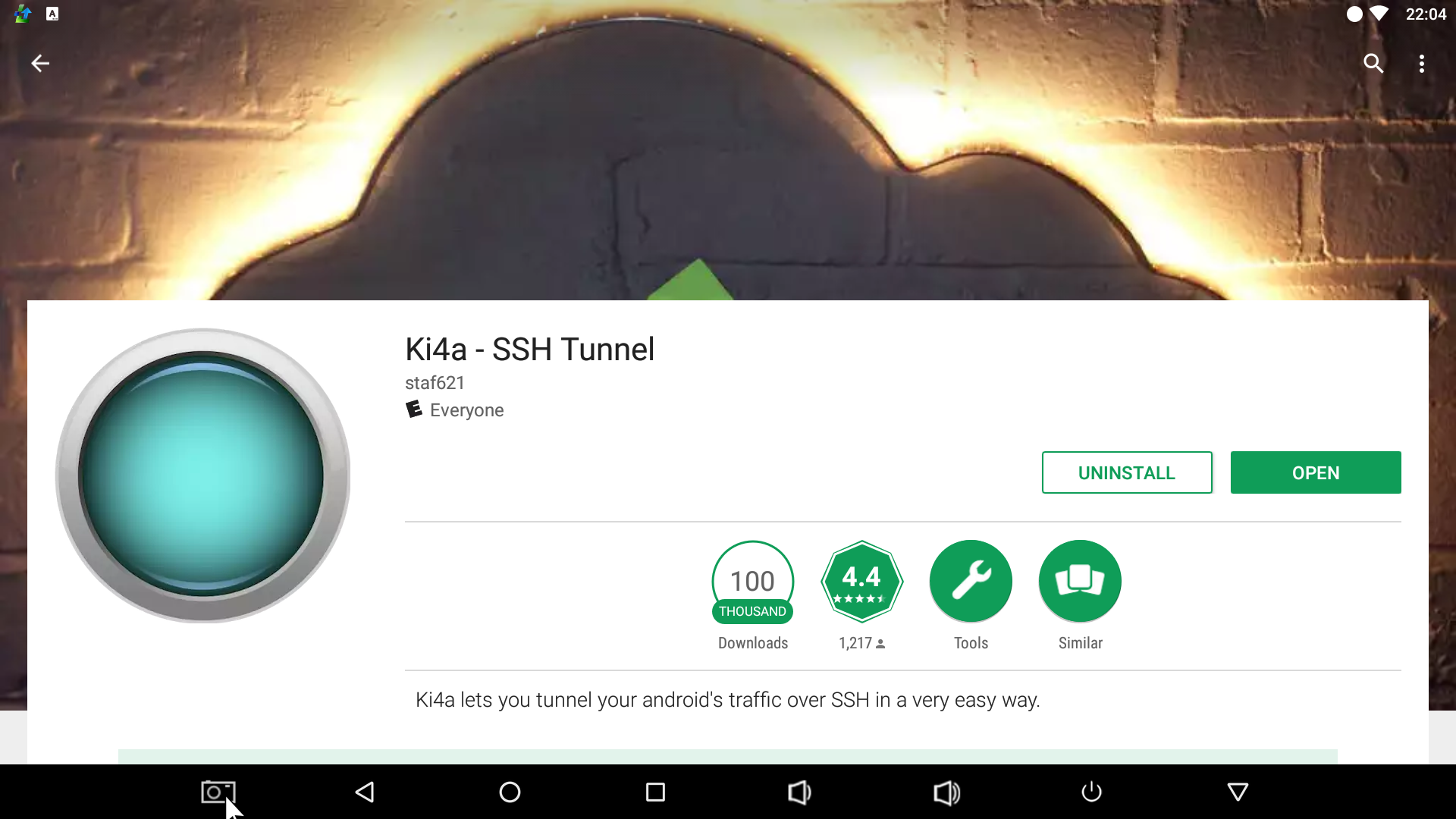
Task: Tap the screenshot capture icon
Action: click(x=218, y=792)
